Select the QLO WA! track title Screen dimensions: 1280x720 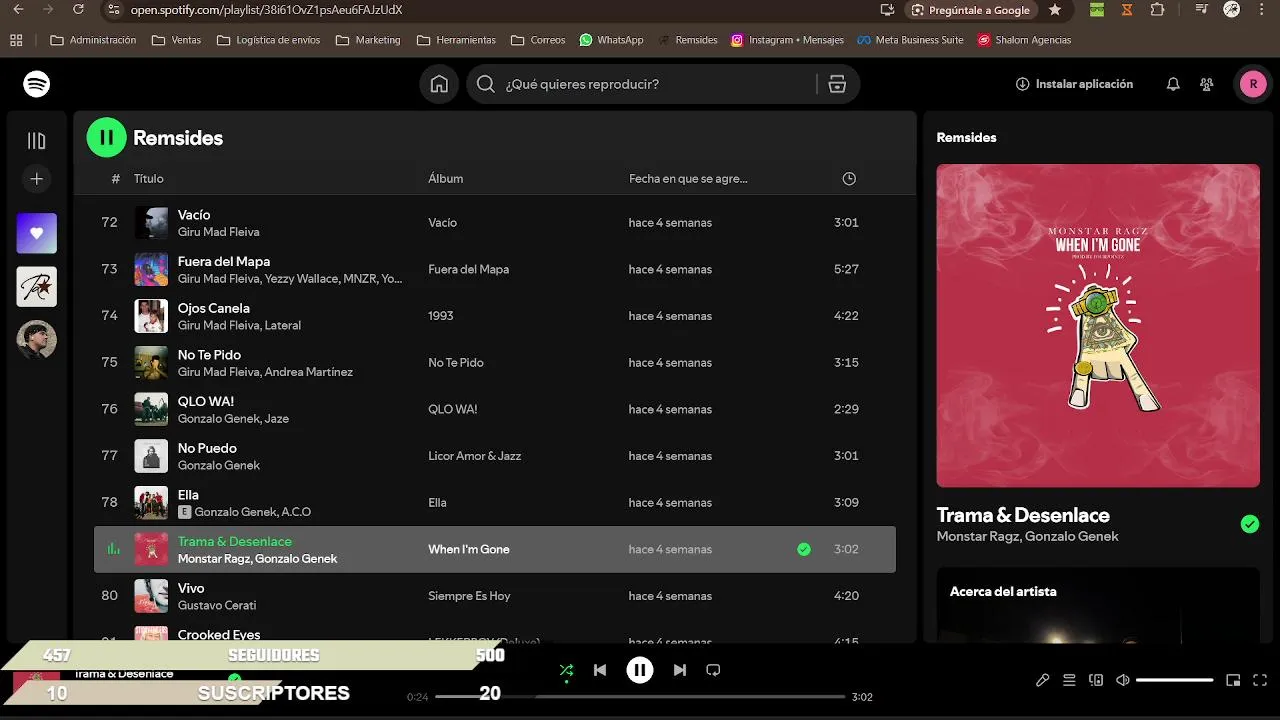[206, 401]
